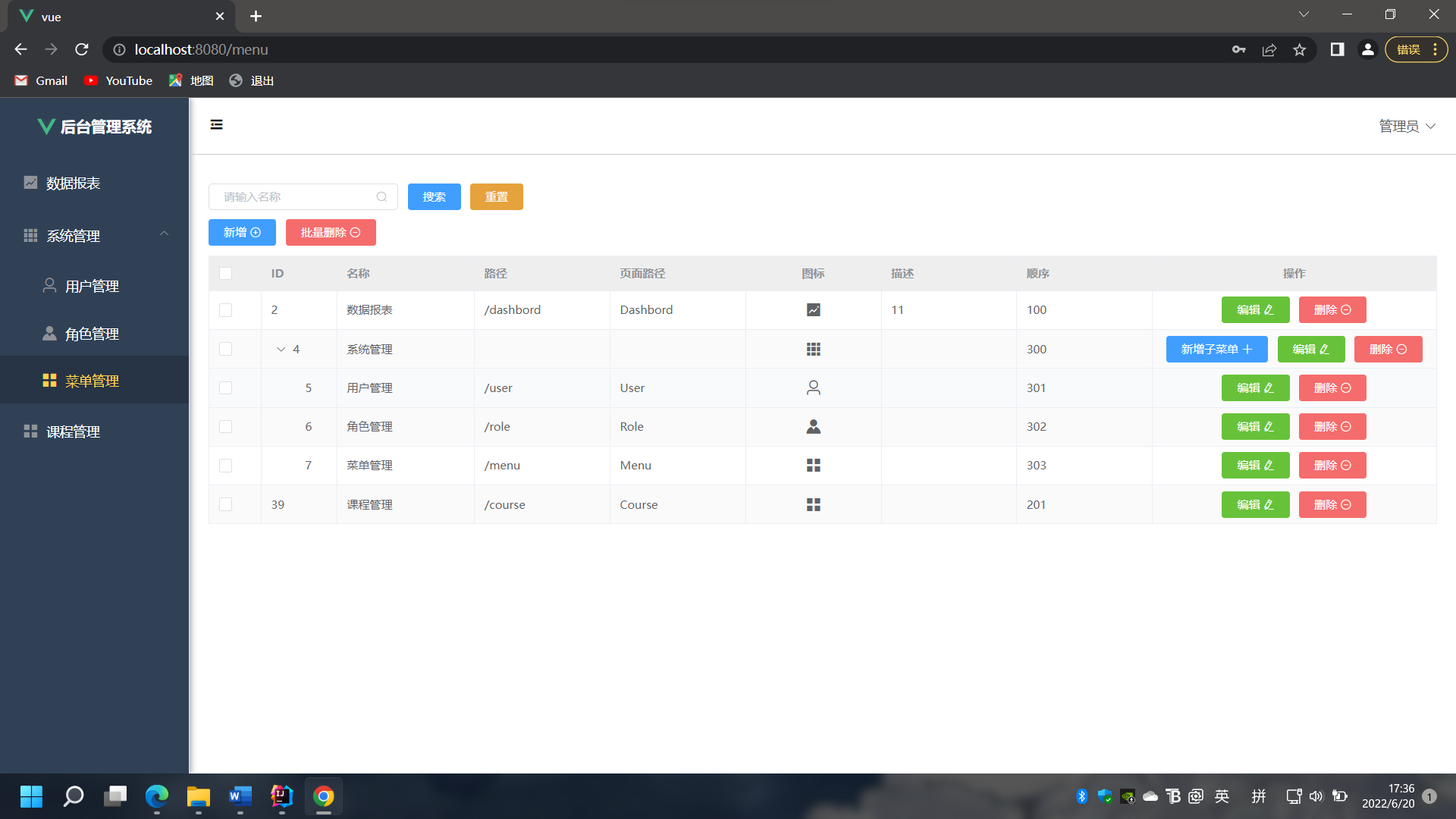Open File Explorer from the taskbar
Viewport: 1456px width, 819px height.
[x=199, y=796]
